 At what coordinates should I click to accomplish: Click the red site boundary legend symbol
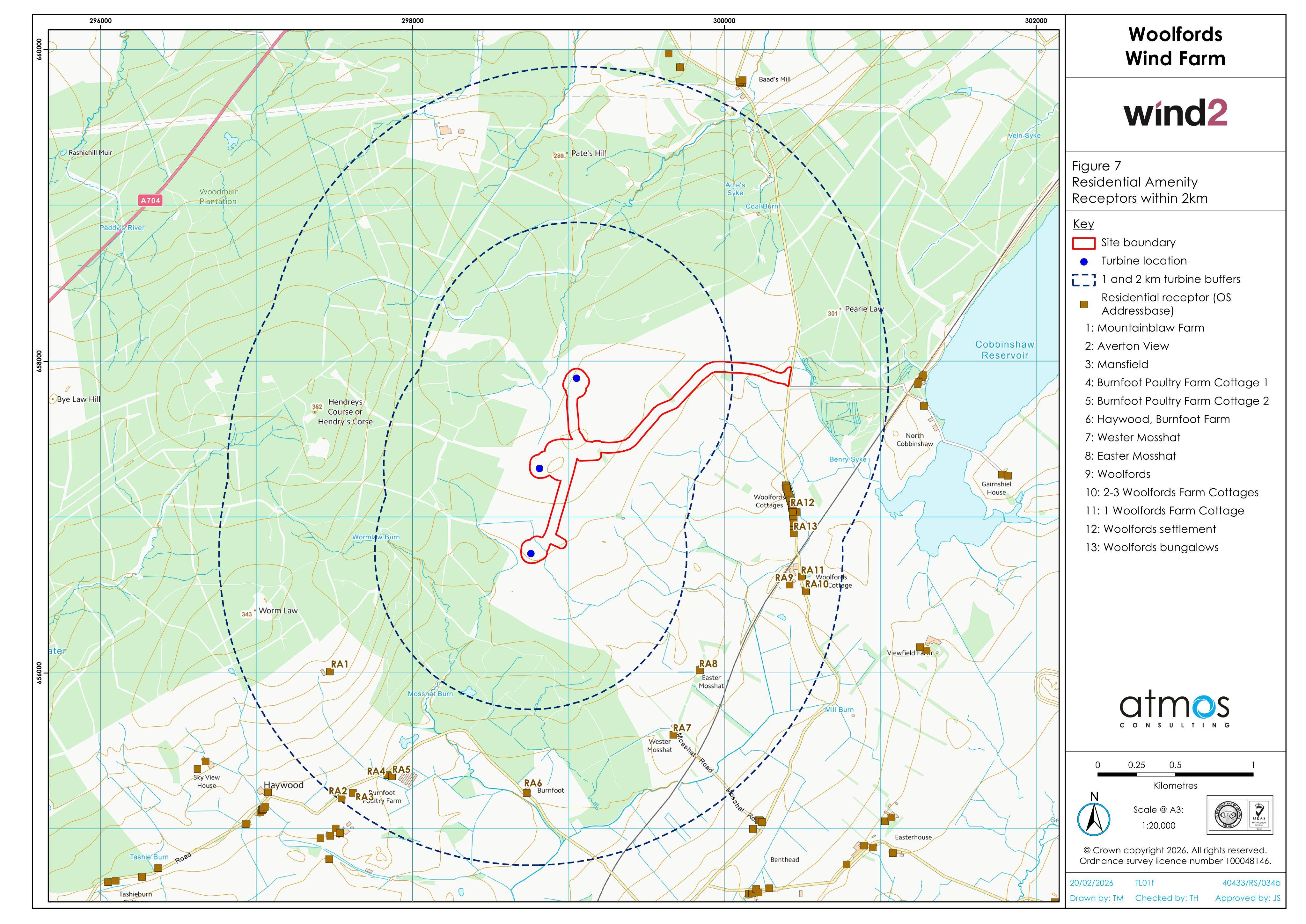tap(1083, 244)
